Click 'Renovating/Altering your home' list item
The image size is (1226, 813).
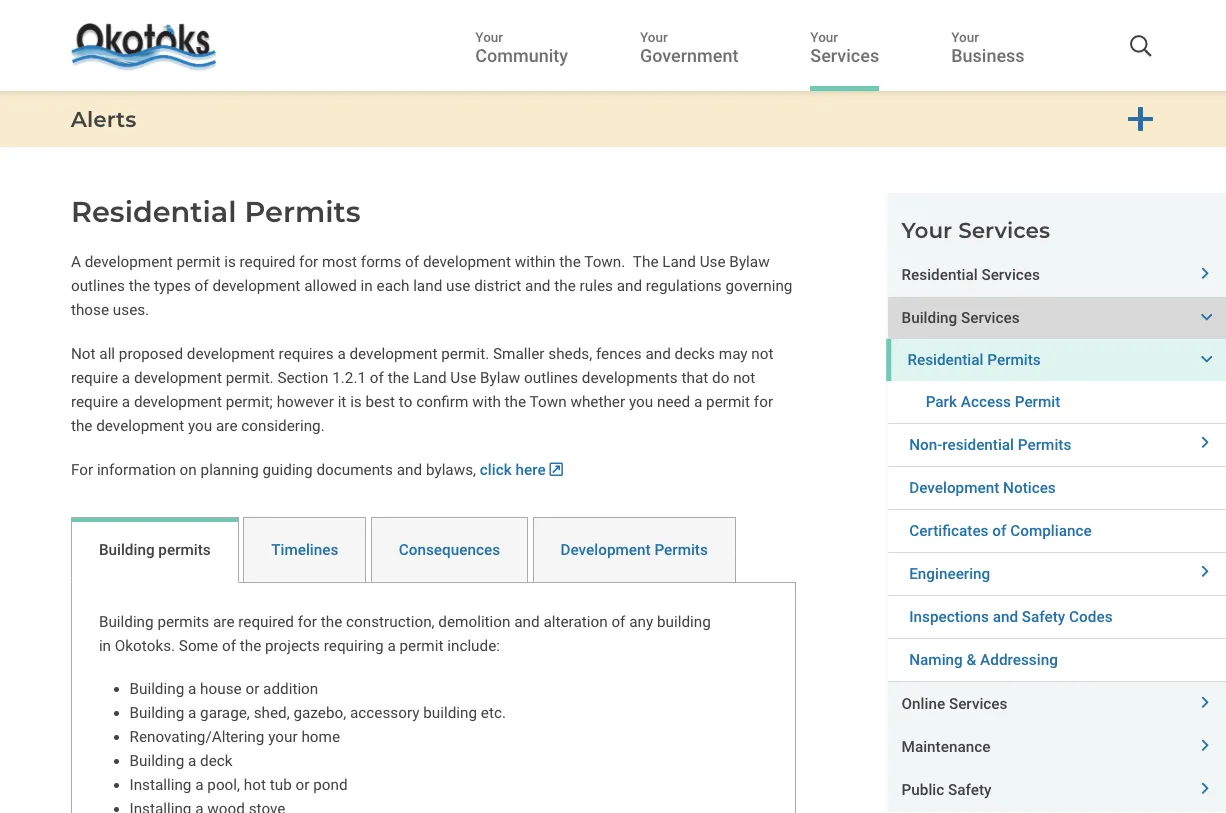235,737
